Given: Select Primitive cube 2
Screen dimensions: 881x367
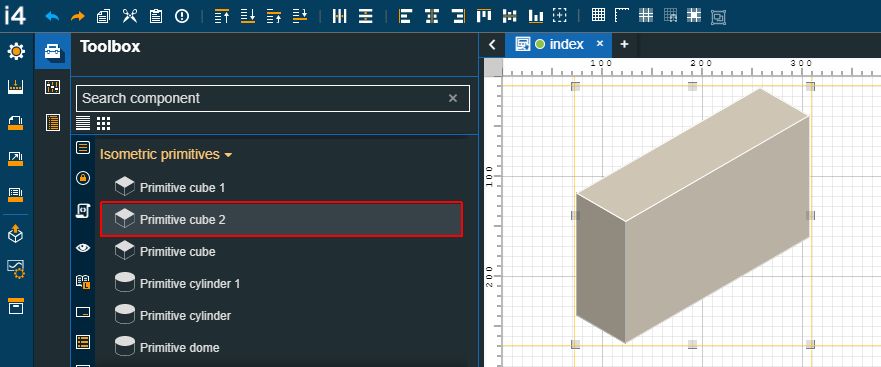Looking at the screenshot, I should pos(281,219).
